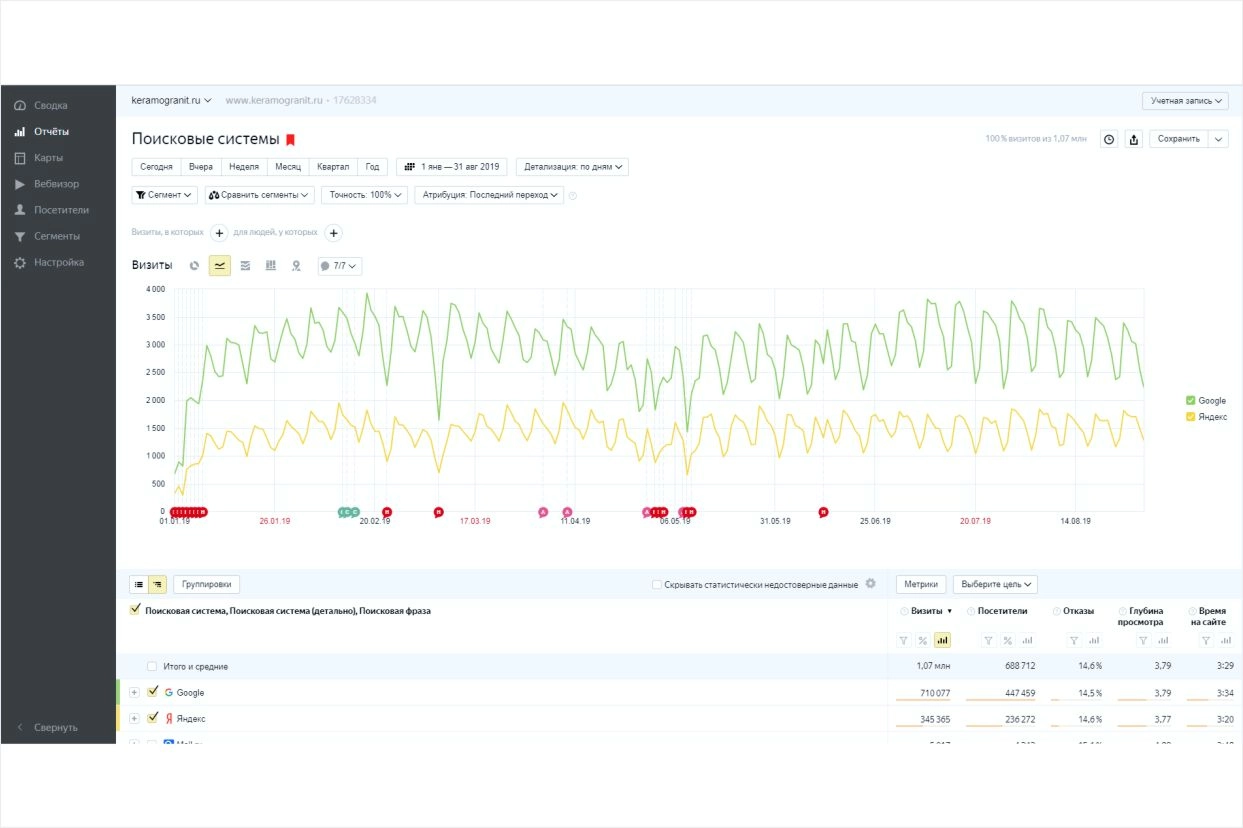The image size is (1243, 828).
Task: Open 'Атрибуция: Последний переход' dropdown
Action: pos(489,195)
